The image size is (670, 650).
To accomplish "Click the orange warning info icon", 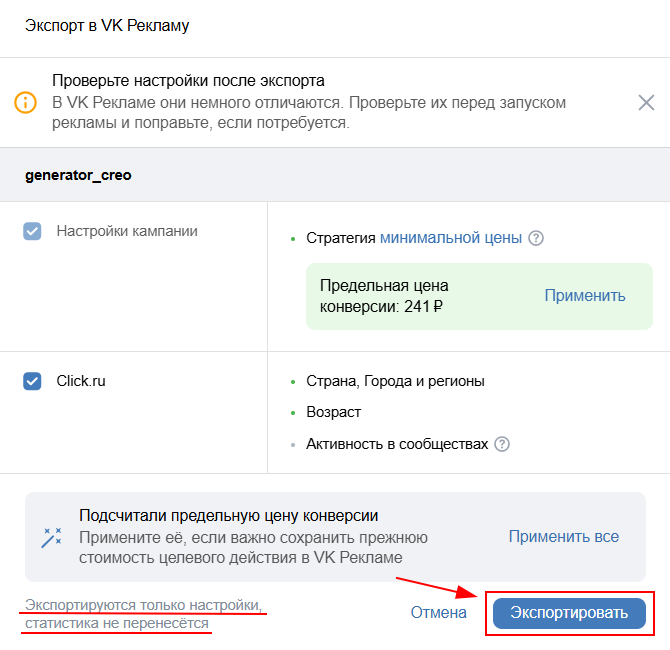I will click(x=25, y=102).
